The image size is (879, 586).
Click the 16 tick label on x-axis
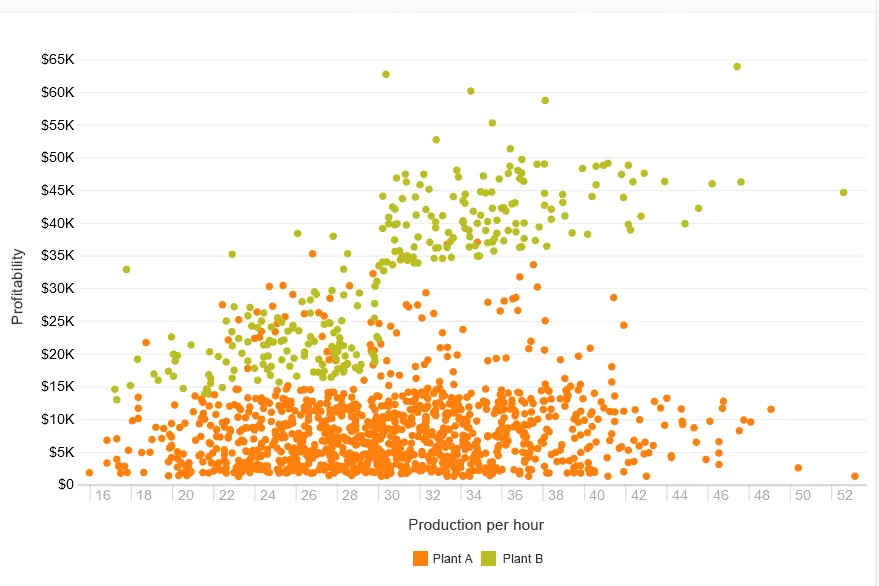point(103,496)
